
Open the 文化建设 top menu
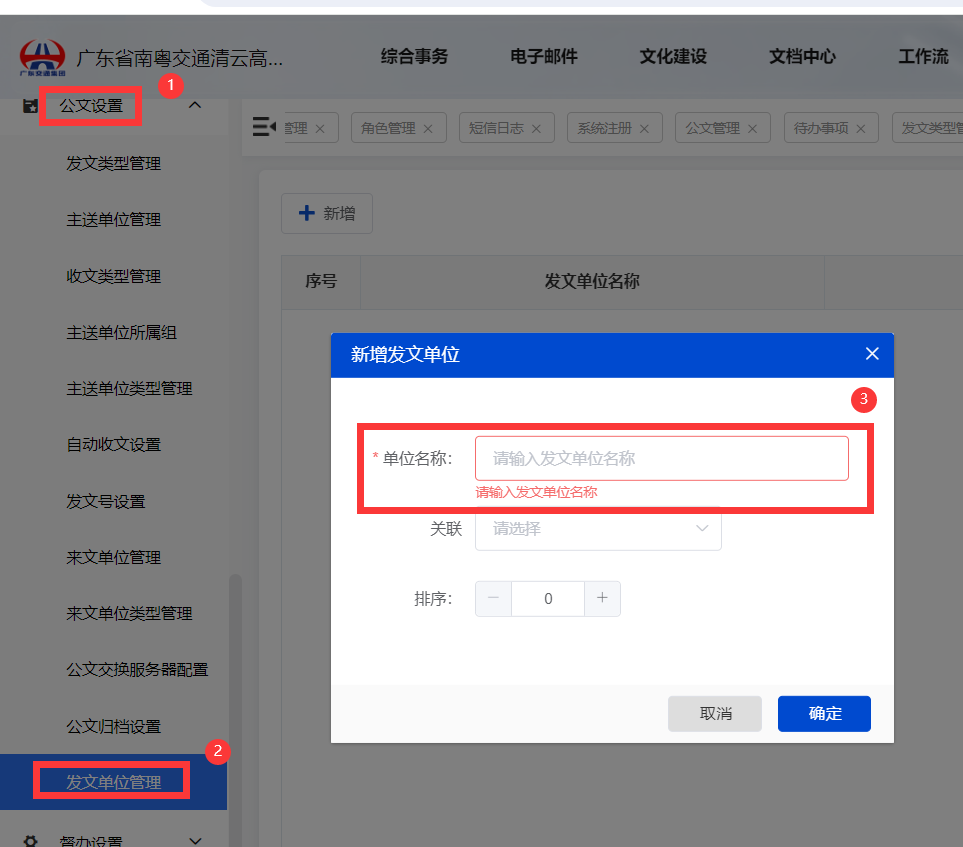pyautogui.click(x=673, y=57)
